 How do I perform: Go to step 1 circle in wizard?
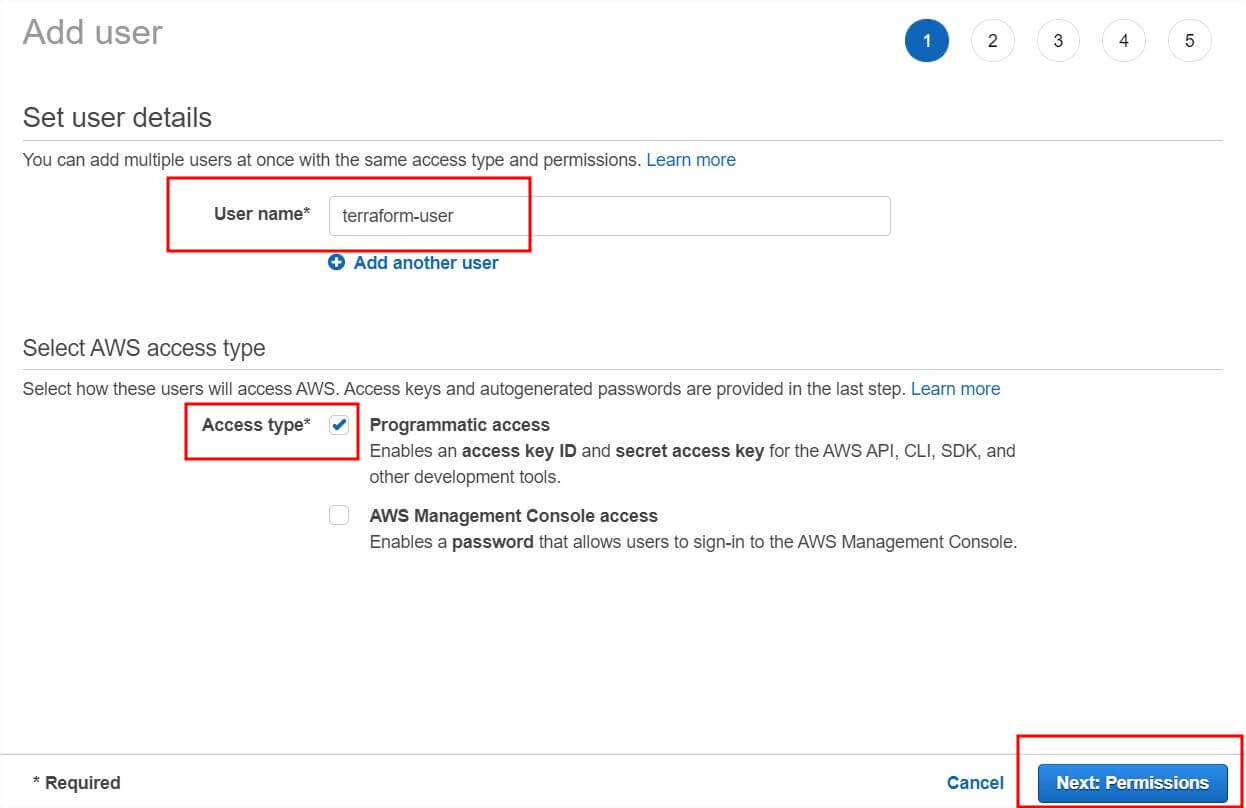[927, 41]
